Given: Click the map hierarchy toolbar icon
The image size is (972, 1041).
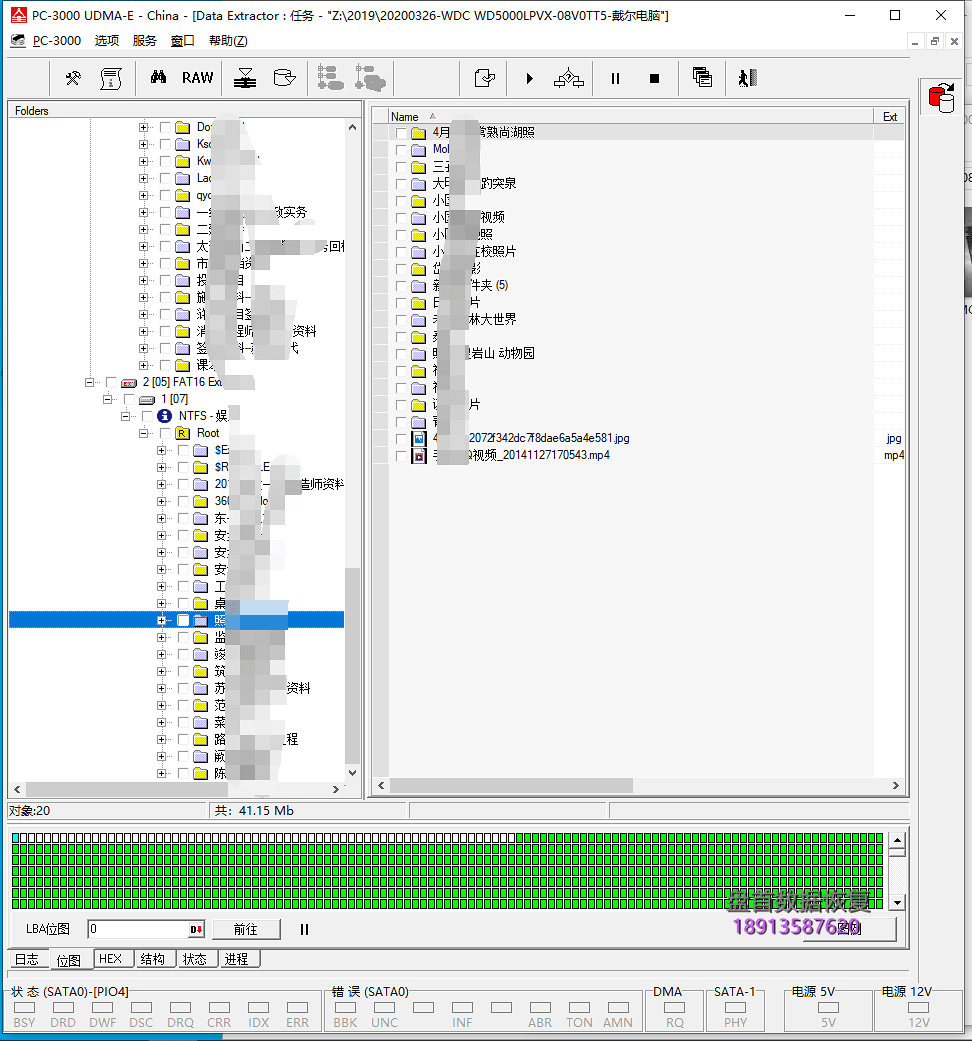Looking at the screenshot, I should point(569,78).
